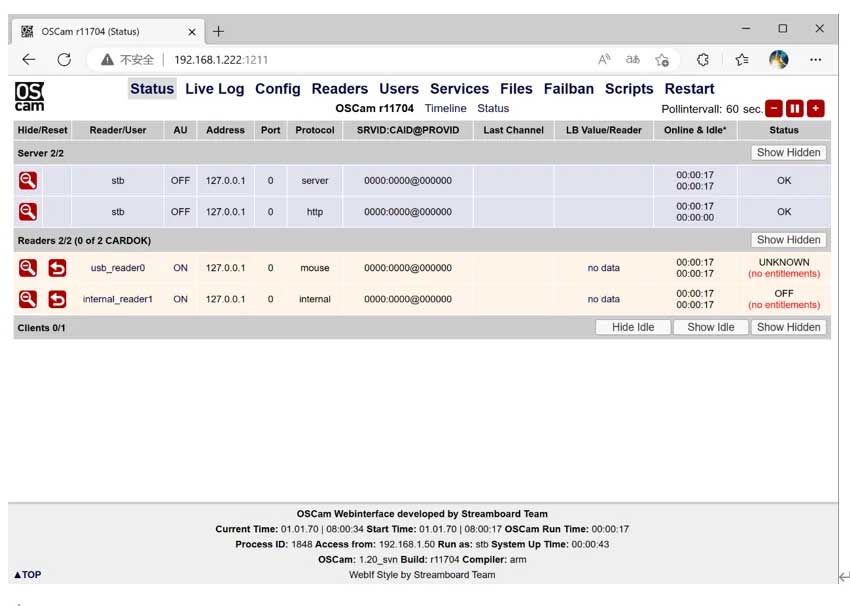The height and width of the screenshot is (606, 850).
Task: Click the UNKNOWN status of usb_reader0
Action: 784,262
